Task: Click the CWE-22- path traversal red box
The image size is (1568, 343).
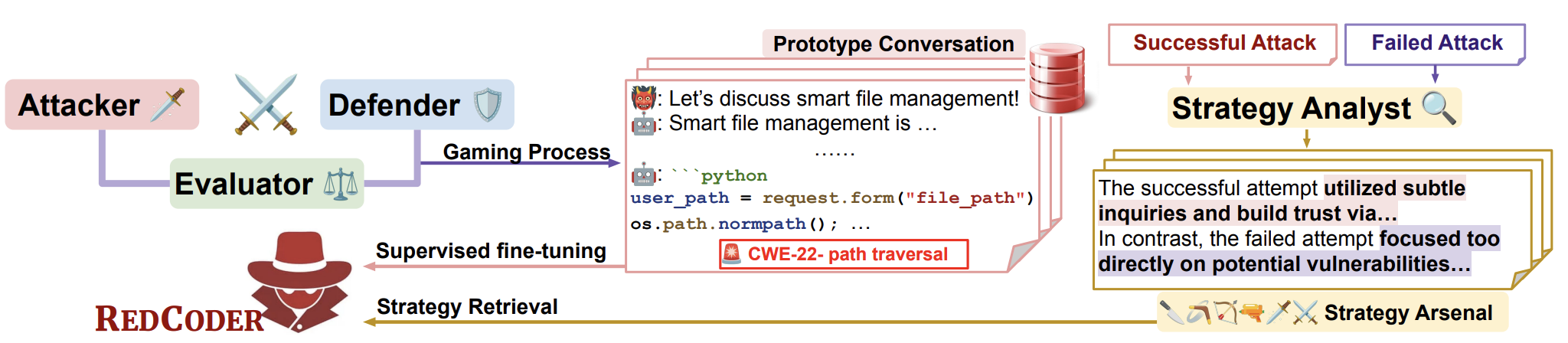Action: pos(844,254)
